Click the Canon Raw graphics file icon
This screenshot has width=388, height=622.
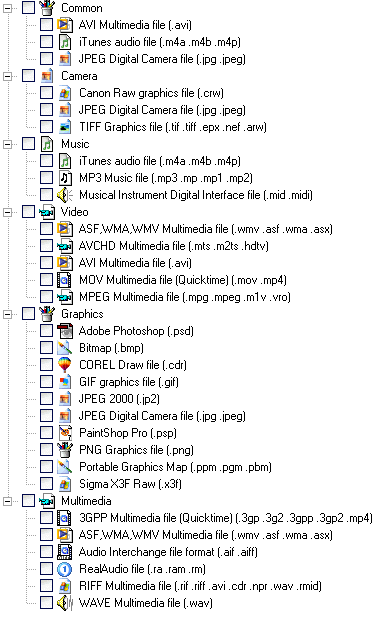click(65, 93)
